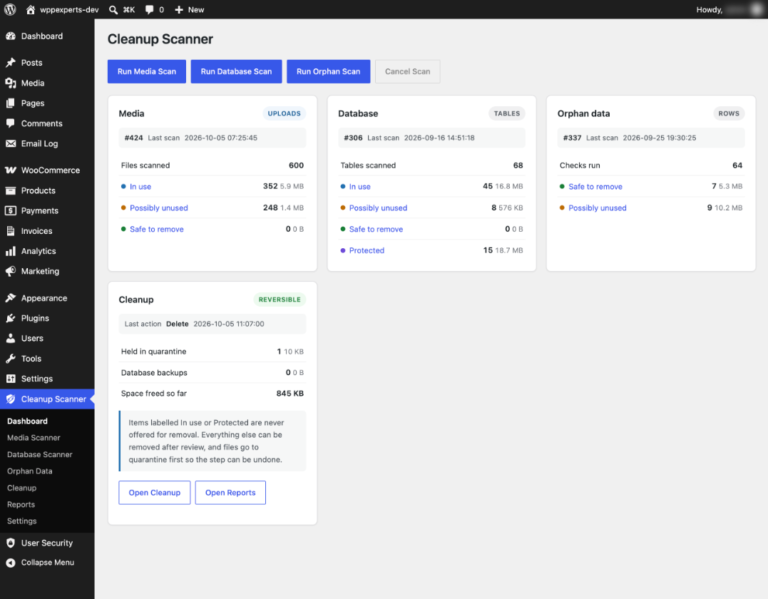
Task: Start the Run Media Scan button
Action: 146,72
